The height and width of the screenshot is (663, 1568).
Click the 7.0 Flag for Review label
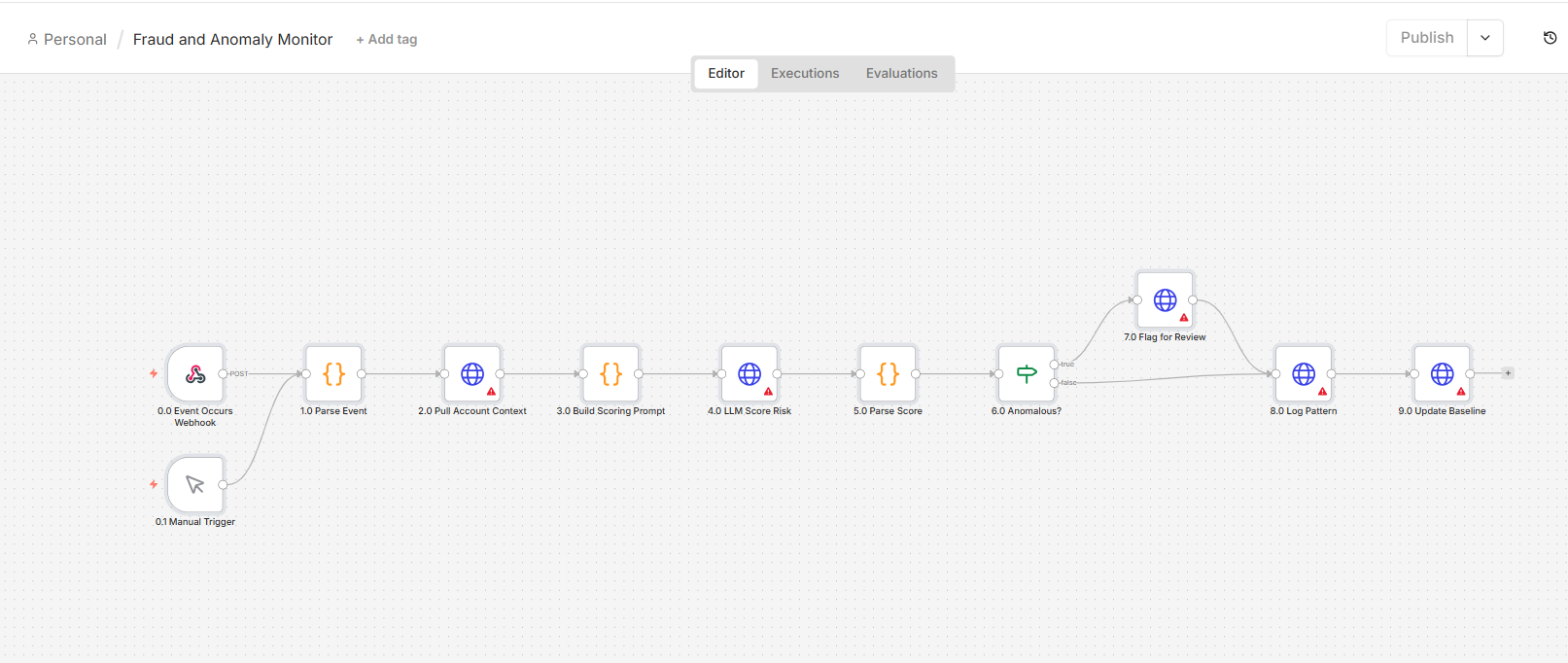pyautogui.click(x=1165, y=337)
